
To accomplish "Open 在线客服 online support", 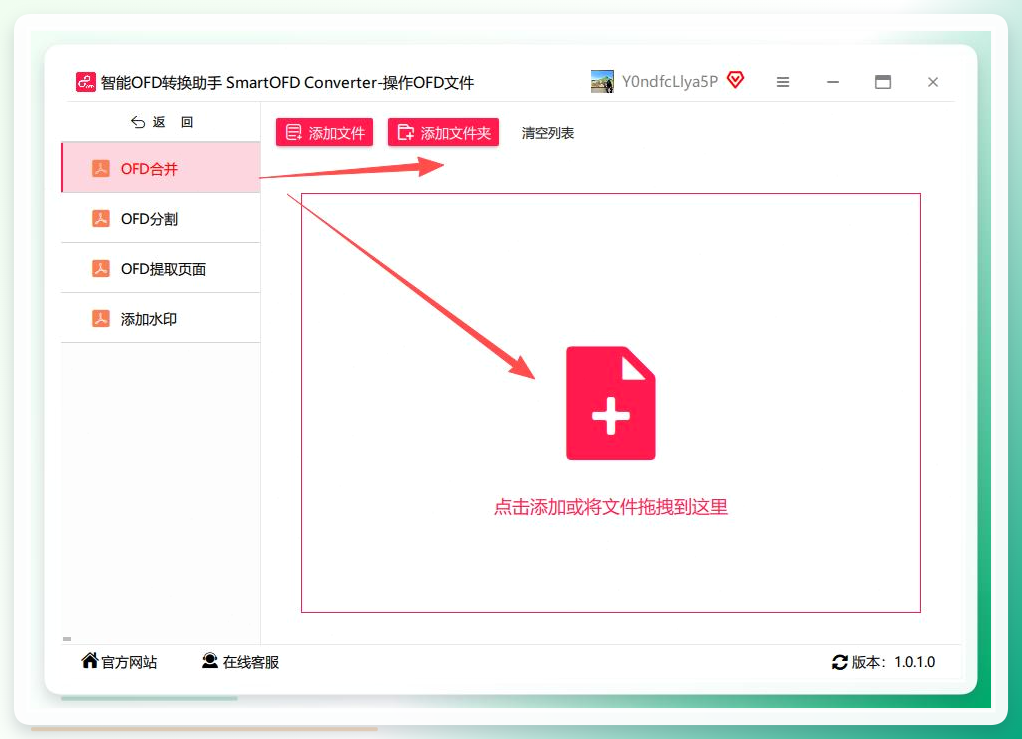I will [x=251, y=662].
